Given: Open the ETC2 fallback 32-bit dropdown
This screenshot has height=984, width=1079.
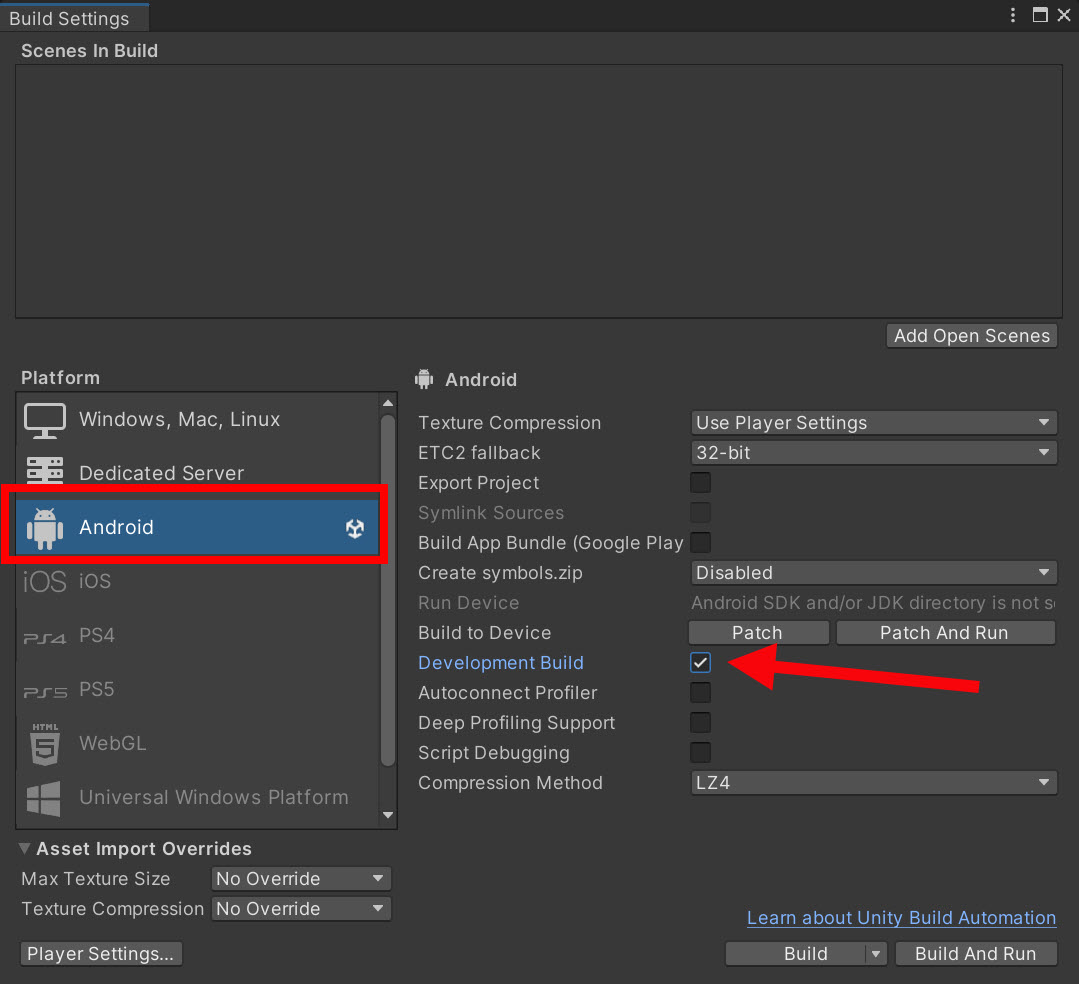Looking at the screenshot, I should click(x=873, y=453).
